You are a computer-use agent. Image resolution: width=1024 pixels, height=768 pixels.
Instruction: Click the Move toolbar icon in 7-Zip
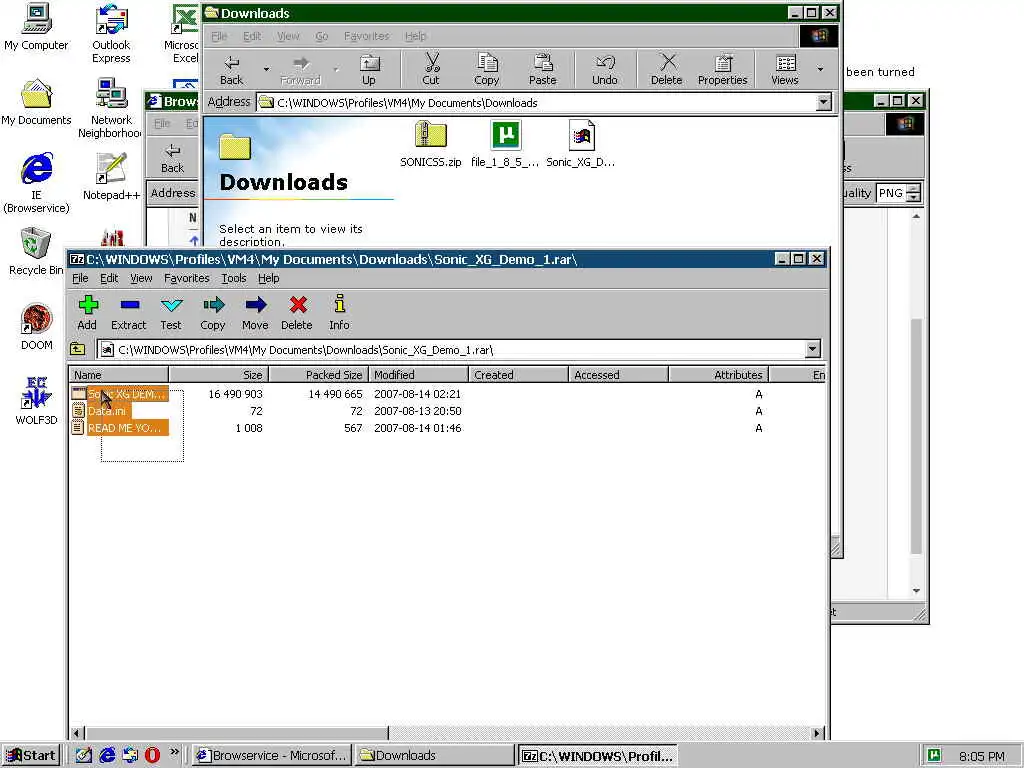pos(255,313)
